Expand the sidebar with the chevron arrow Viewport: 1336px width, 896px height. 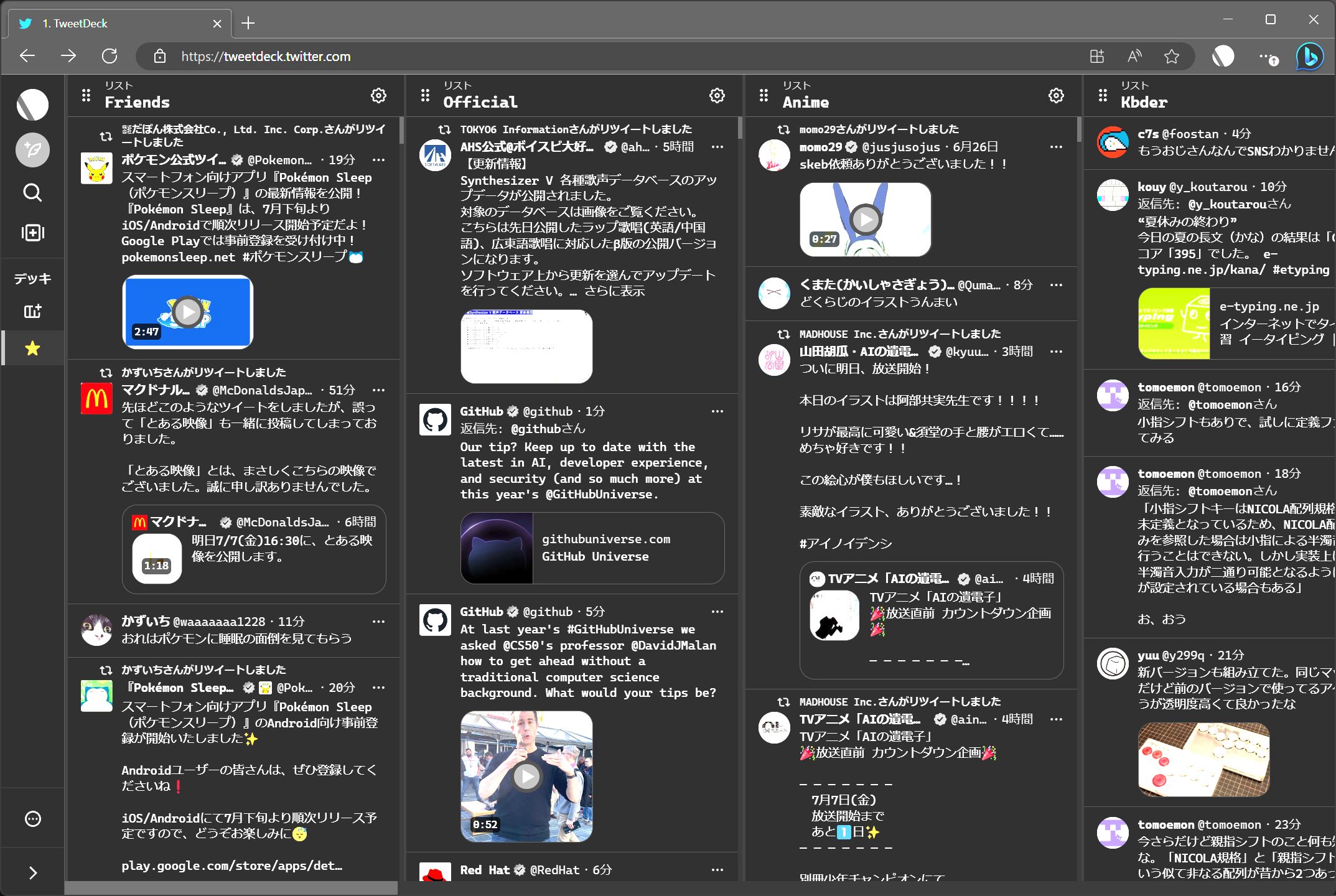[32, 873]
